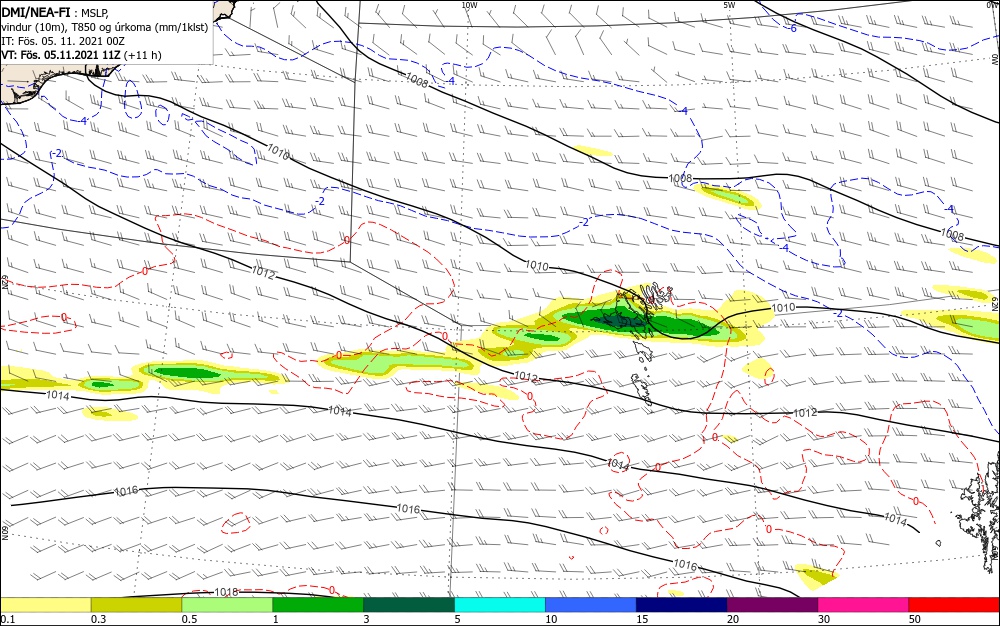The height and width of the screenshot is (626, 1000).
Task: Click legend value 30
Action: [824, 619]
